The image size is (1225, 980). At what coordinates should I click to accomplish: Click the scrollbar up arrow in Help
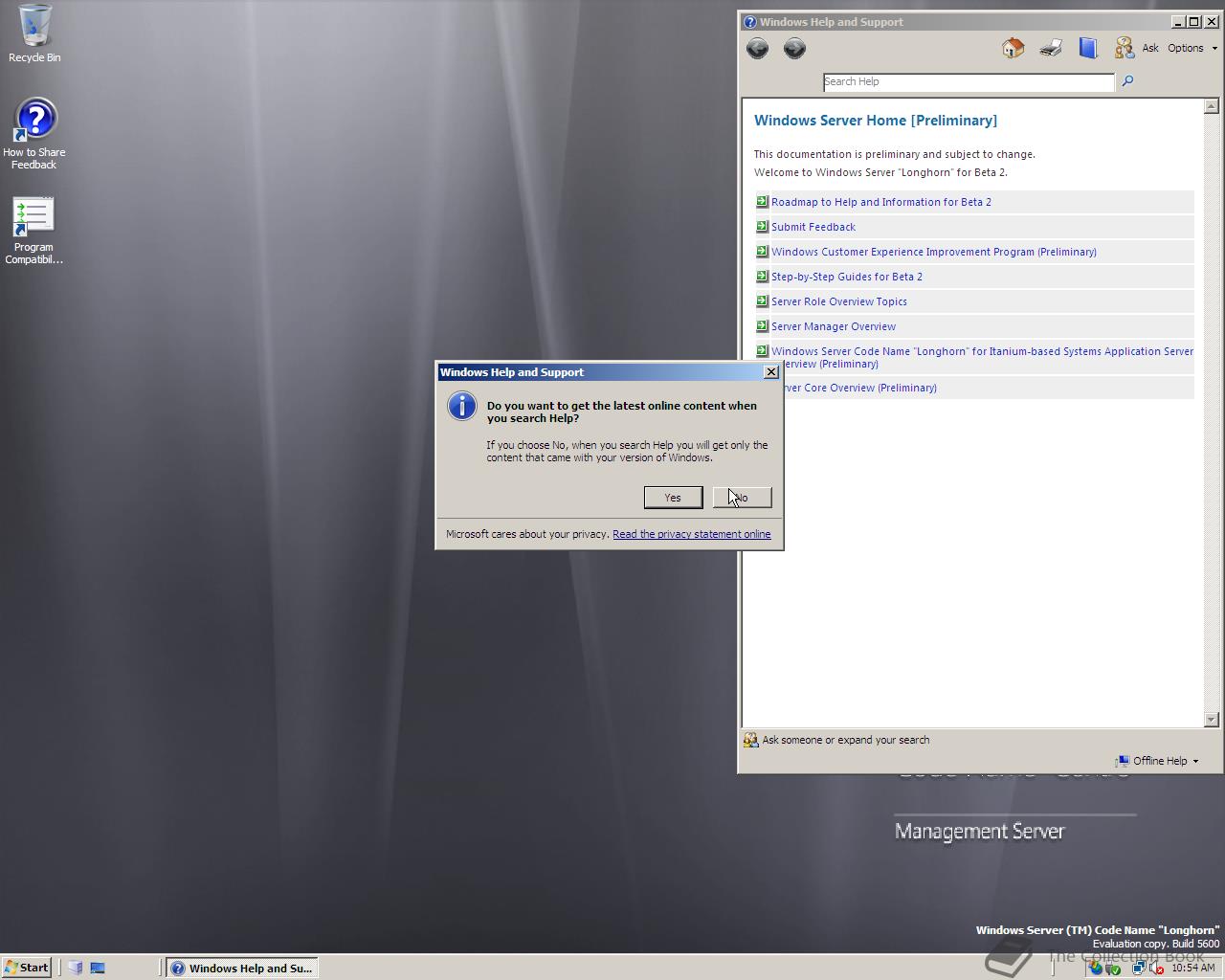pos(1211,106)
